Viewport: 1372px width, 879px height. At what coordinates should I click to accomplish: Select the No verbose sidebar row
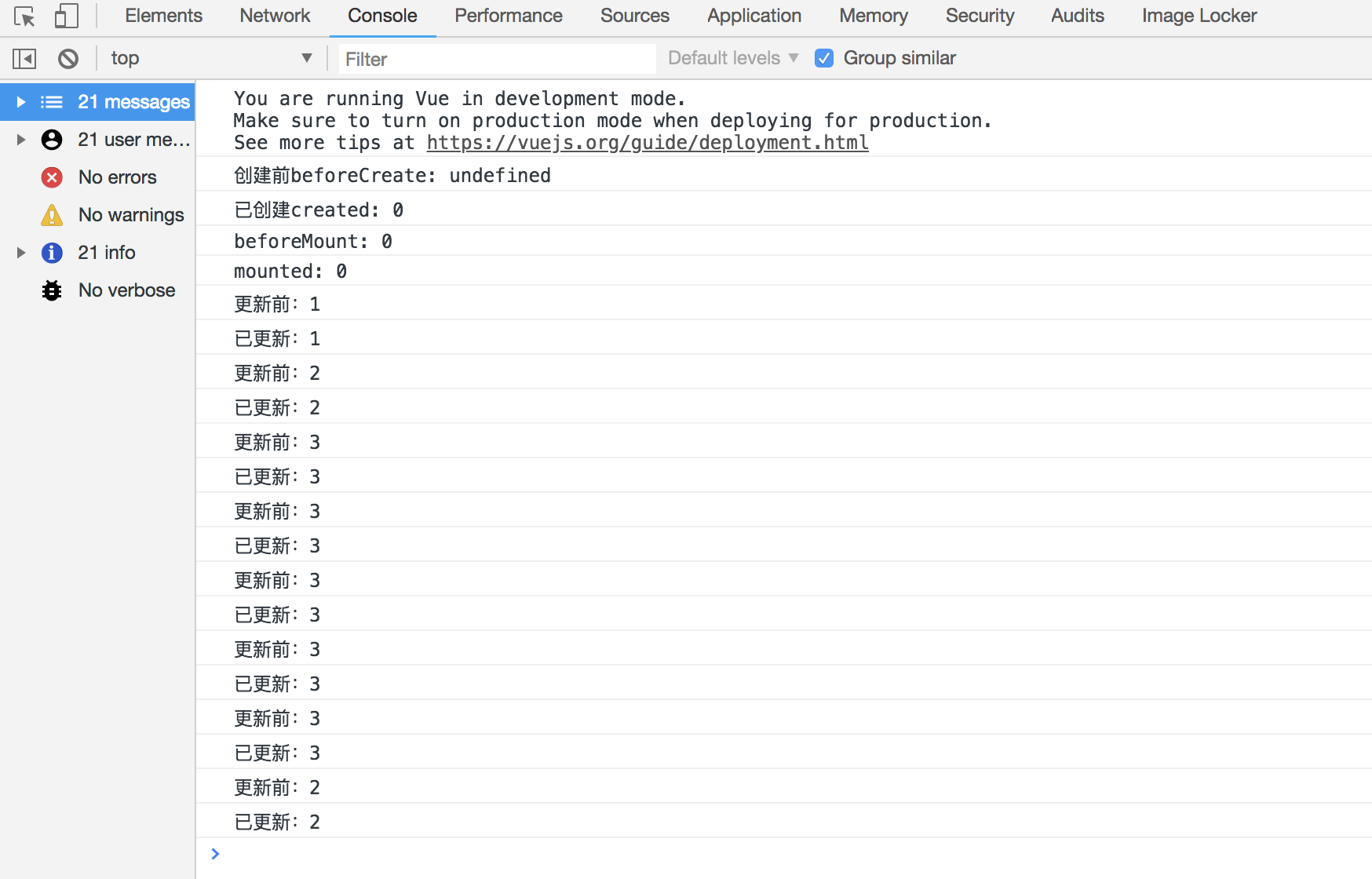coord(97,290)
